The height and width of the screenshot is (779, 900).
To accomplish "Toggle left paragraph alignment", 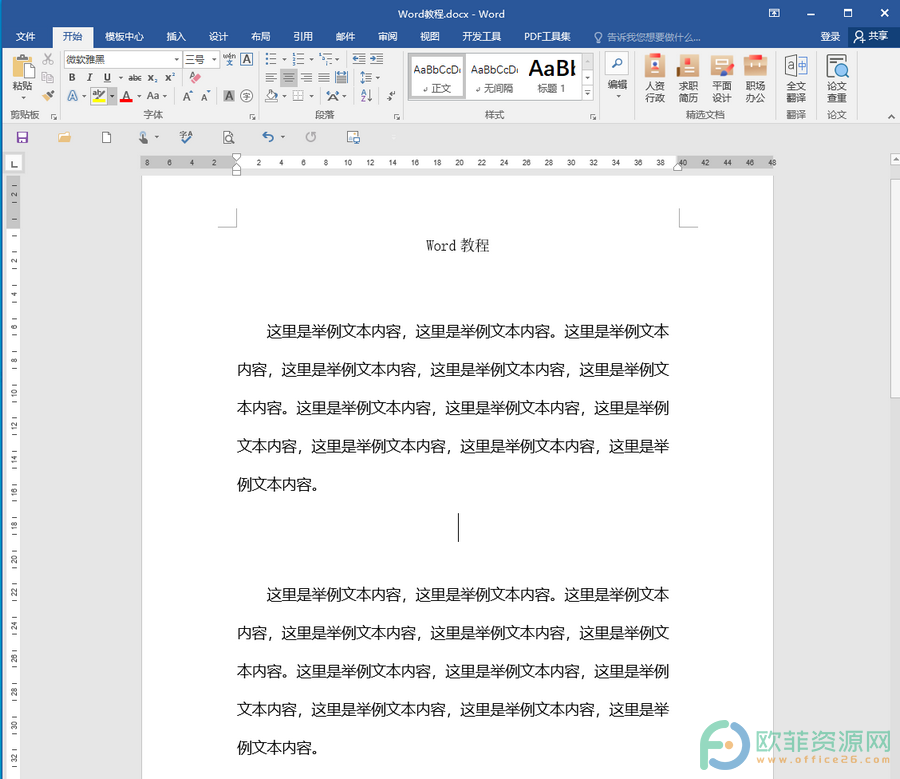I will click(x=271, y=77).
